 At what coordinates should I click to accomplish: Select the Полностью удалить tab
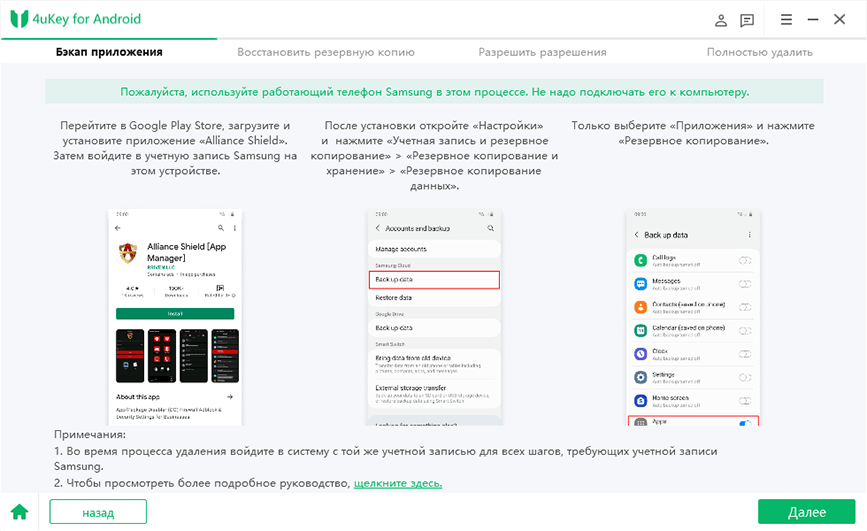tap(759, 52)
